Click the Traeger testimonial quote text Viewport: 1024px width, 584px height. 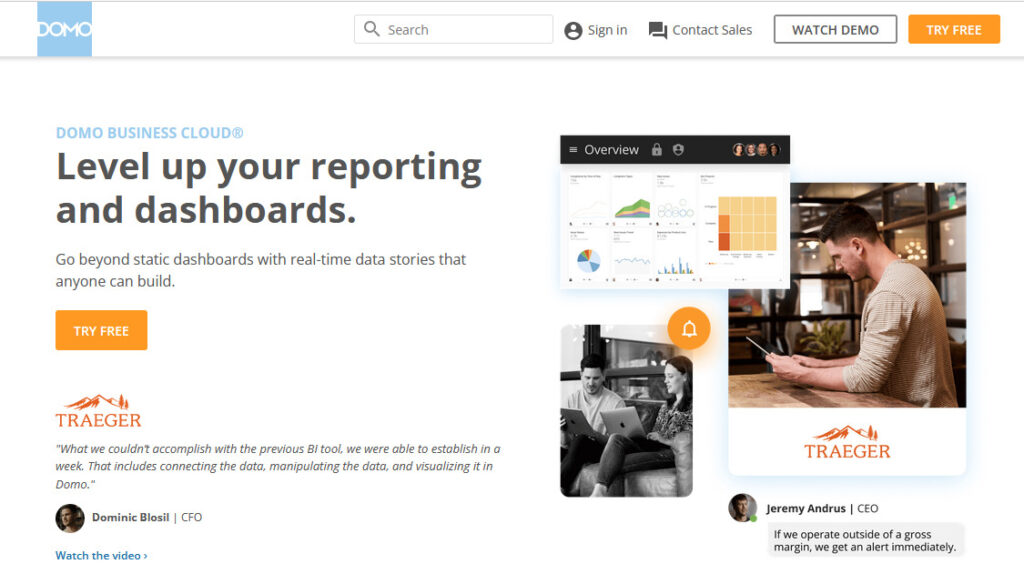tap(278, 466)
